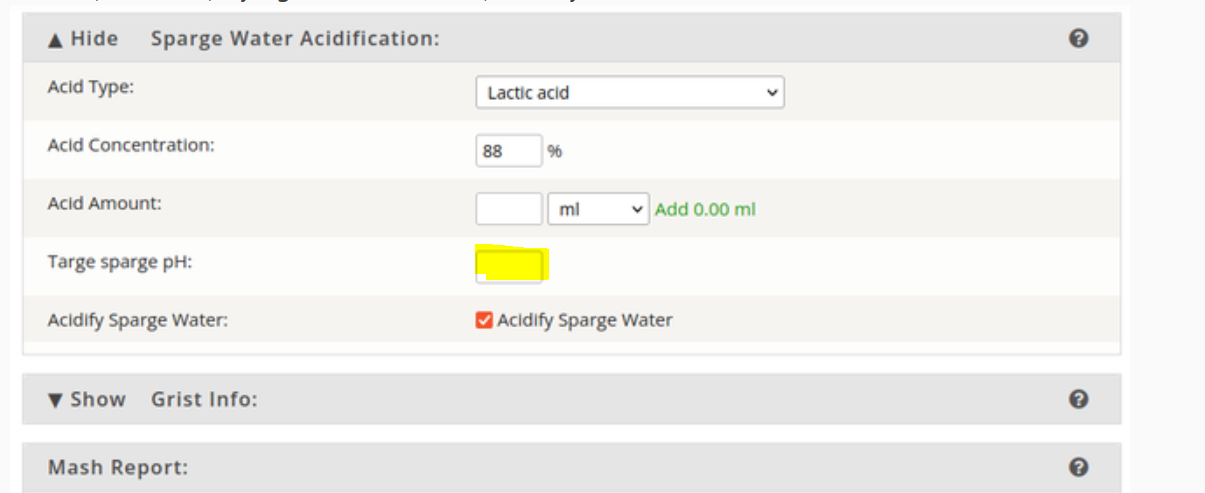Click the Acid Concentration row label
Viewport: 1205px width, 493px height.
tap(131, 145)
